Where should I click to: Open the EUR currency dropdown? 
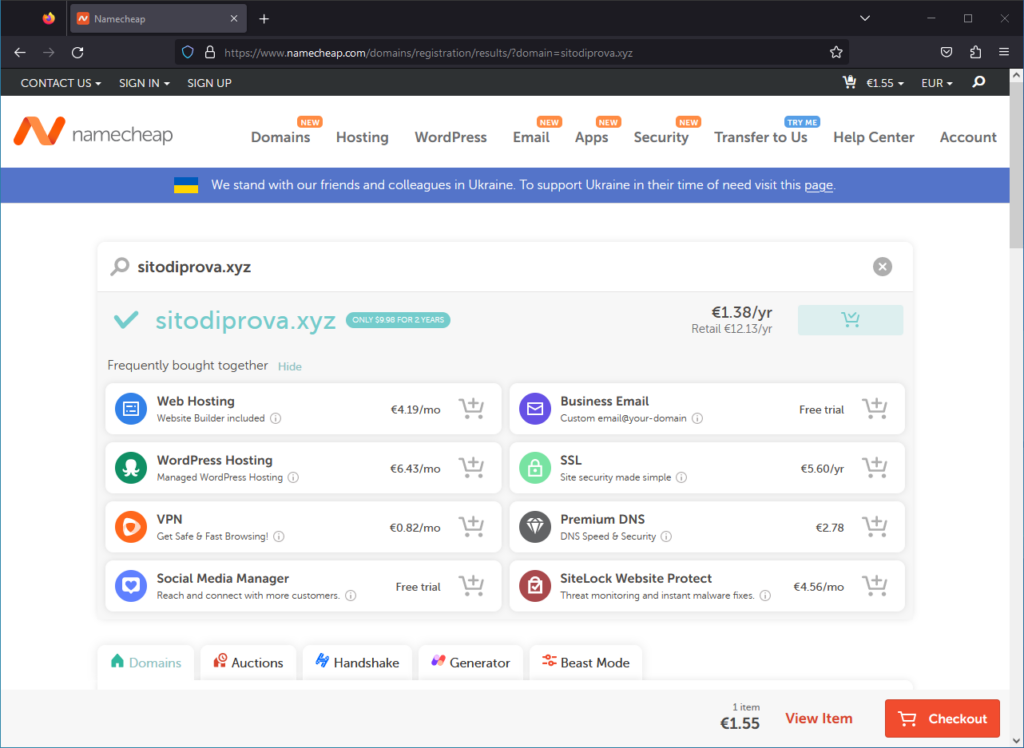click(x=936, y=83)
